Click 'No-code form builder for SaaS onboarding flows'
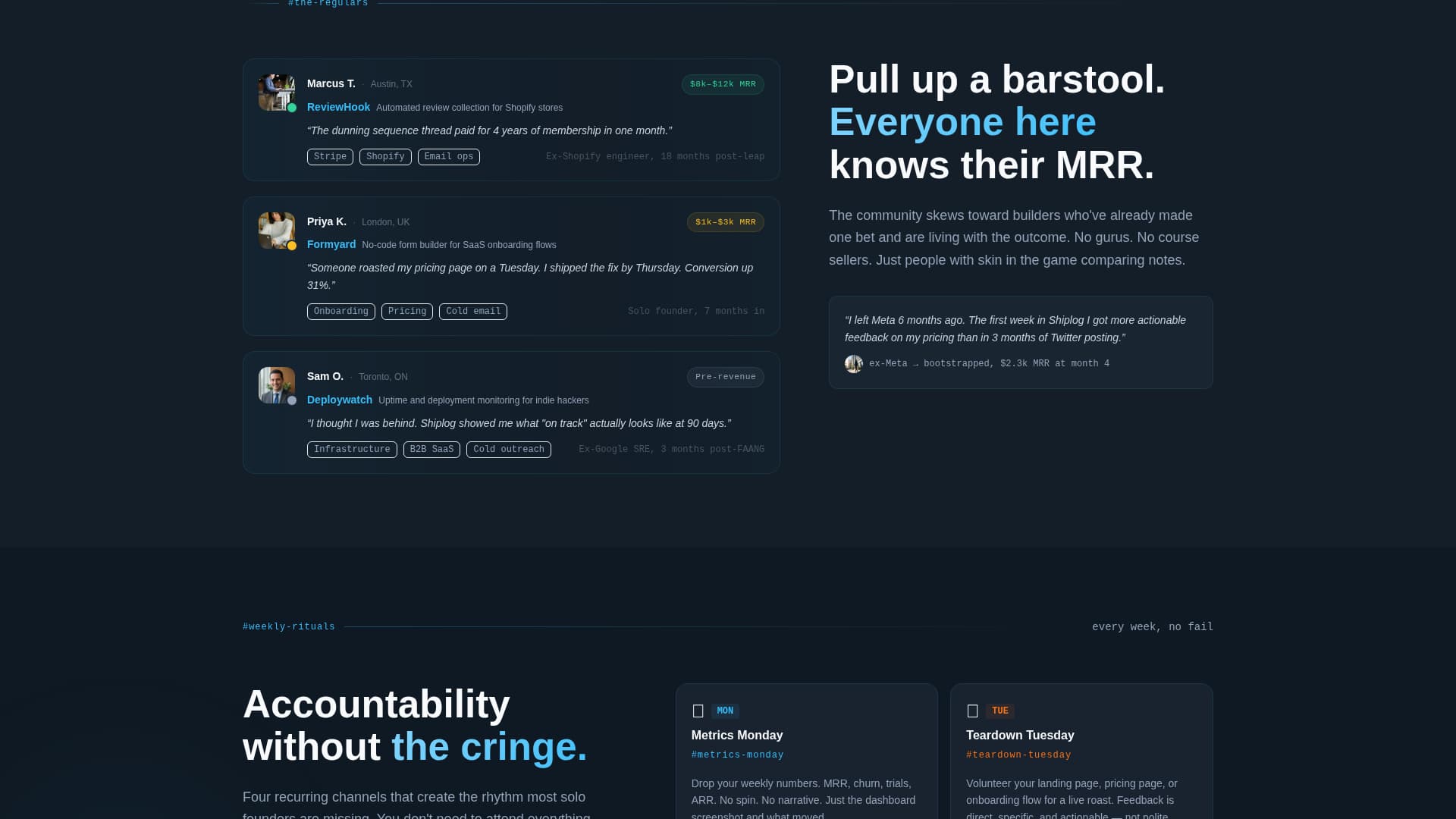This screenshot has height=819, width=1456. click(459, 245)
